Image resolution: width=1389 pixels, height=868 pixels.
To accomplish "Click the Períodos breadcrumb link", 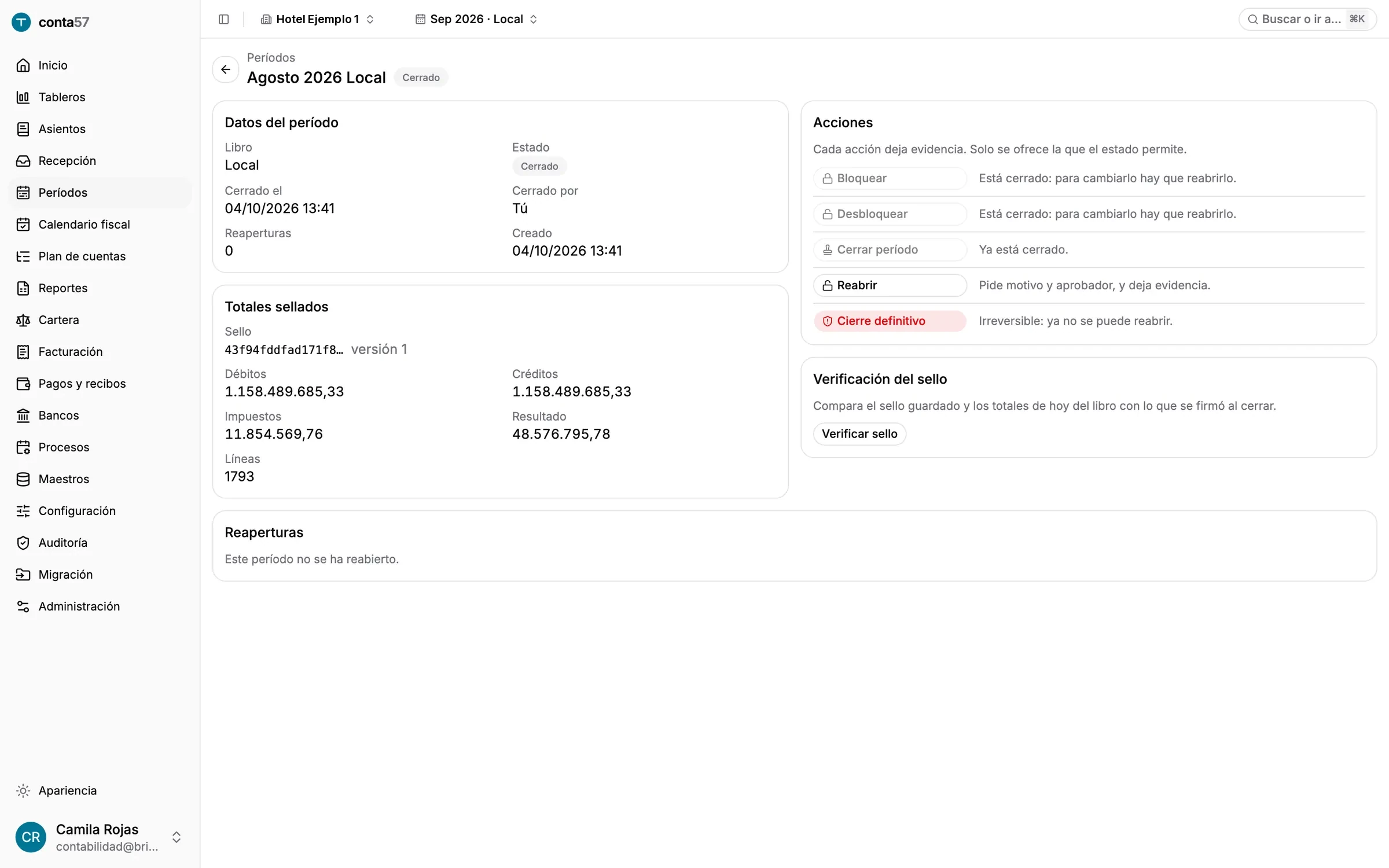I will coord(271,58).
